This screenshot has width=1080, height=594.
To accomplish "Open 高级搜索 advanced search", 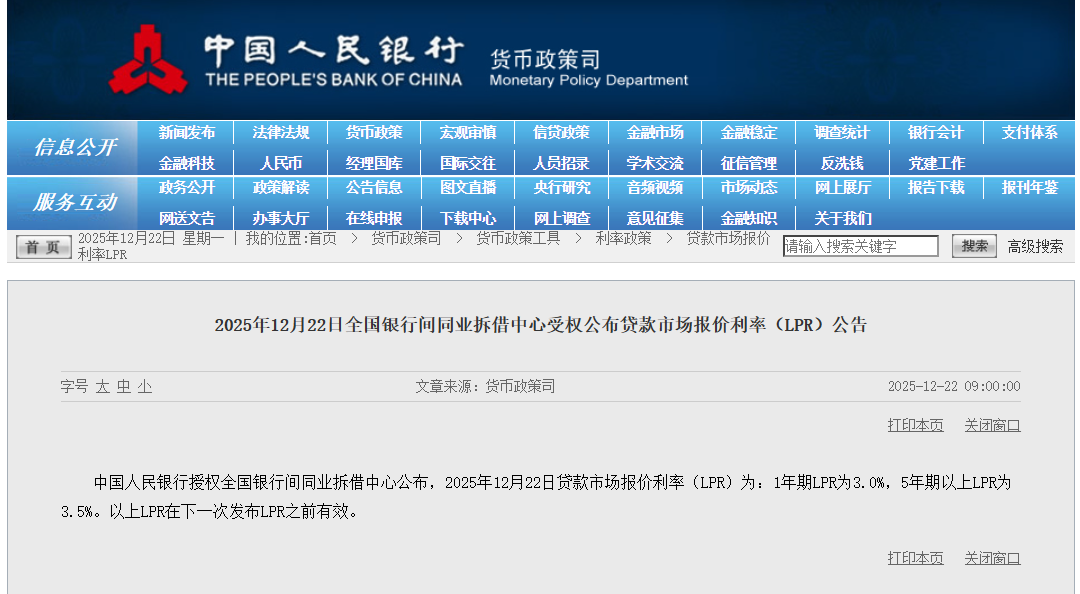I will point(1035,246).
